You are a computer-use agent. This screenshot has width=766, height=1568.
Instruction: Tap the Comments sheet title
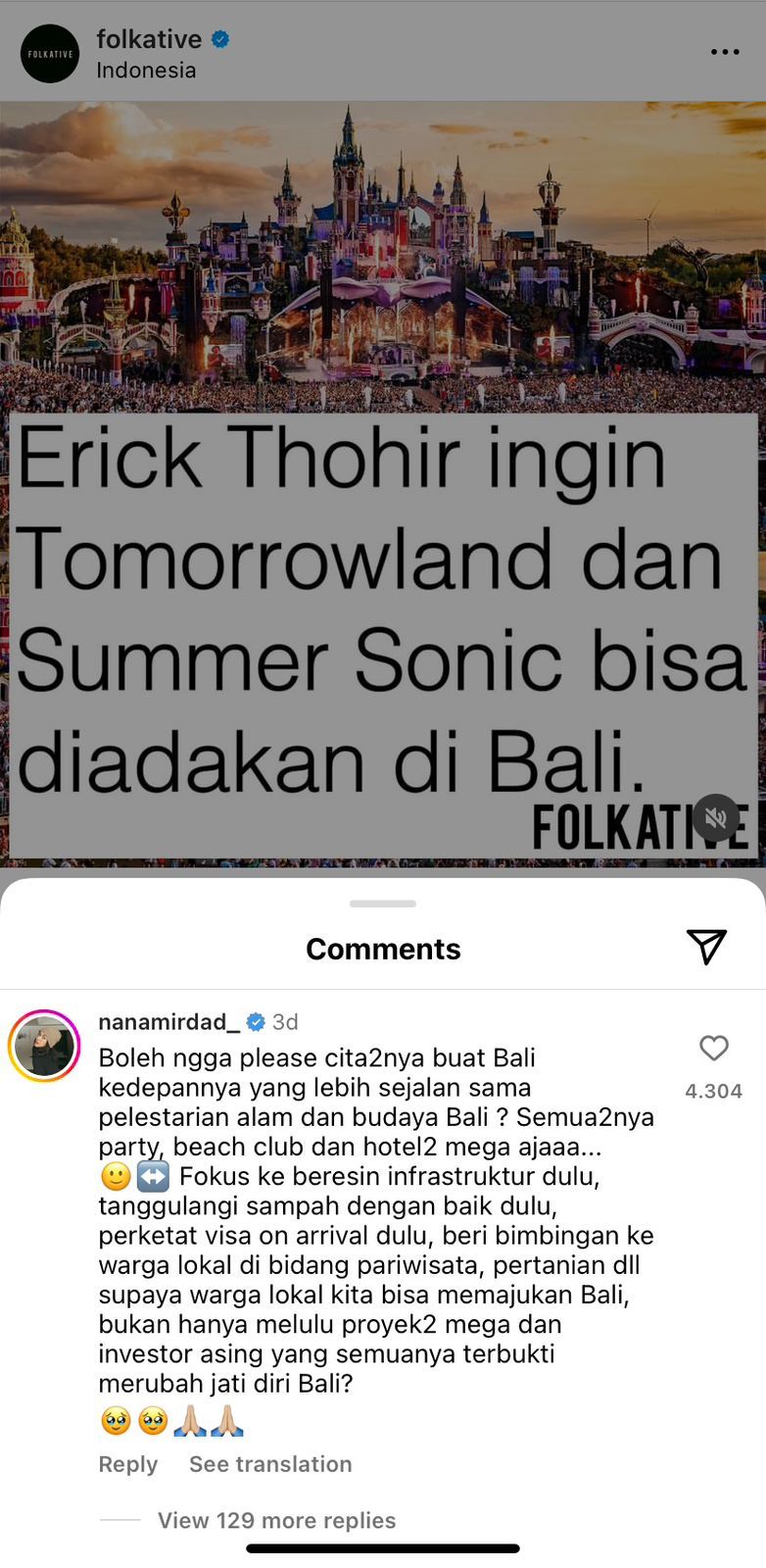click(x=383, y=949)
